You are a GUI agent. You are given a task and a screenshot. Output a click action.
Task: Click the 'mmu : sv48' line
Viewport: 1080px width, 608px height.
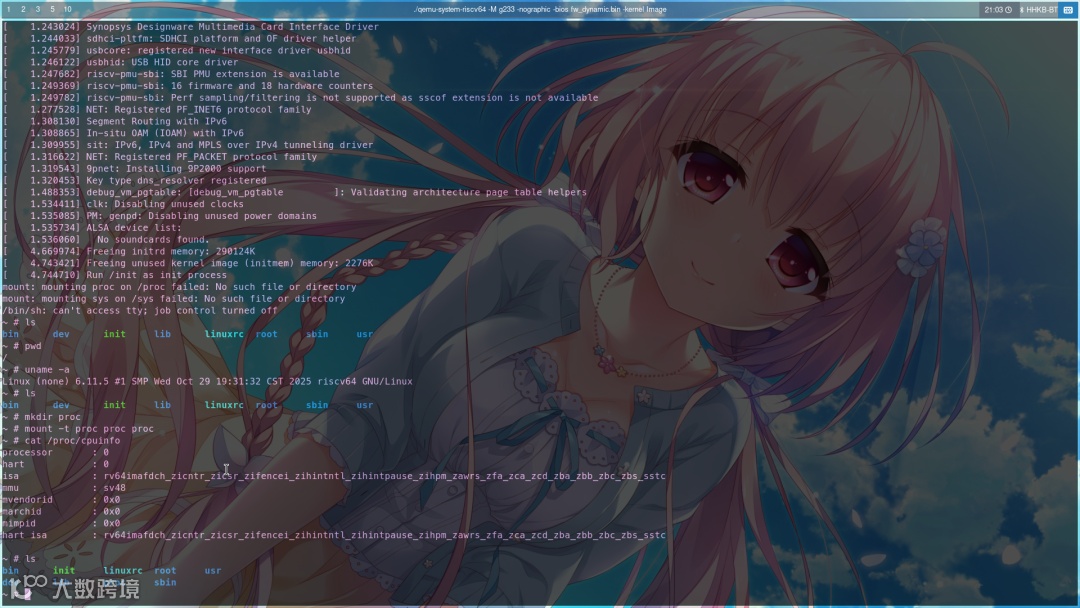pyautogui.click(x=63, y=488)
